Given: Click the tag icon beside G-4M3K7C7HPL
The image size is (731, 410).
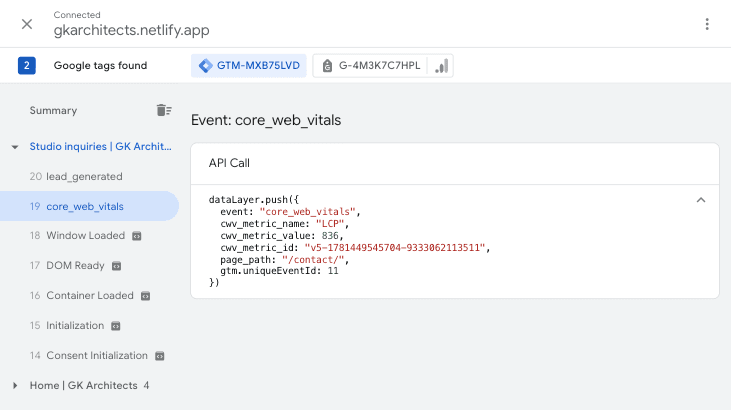Looking at the screenshot, I should tap(327, 66).
